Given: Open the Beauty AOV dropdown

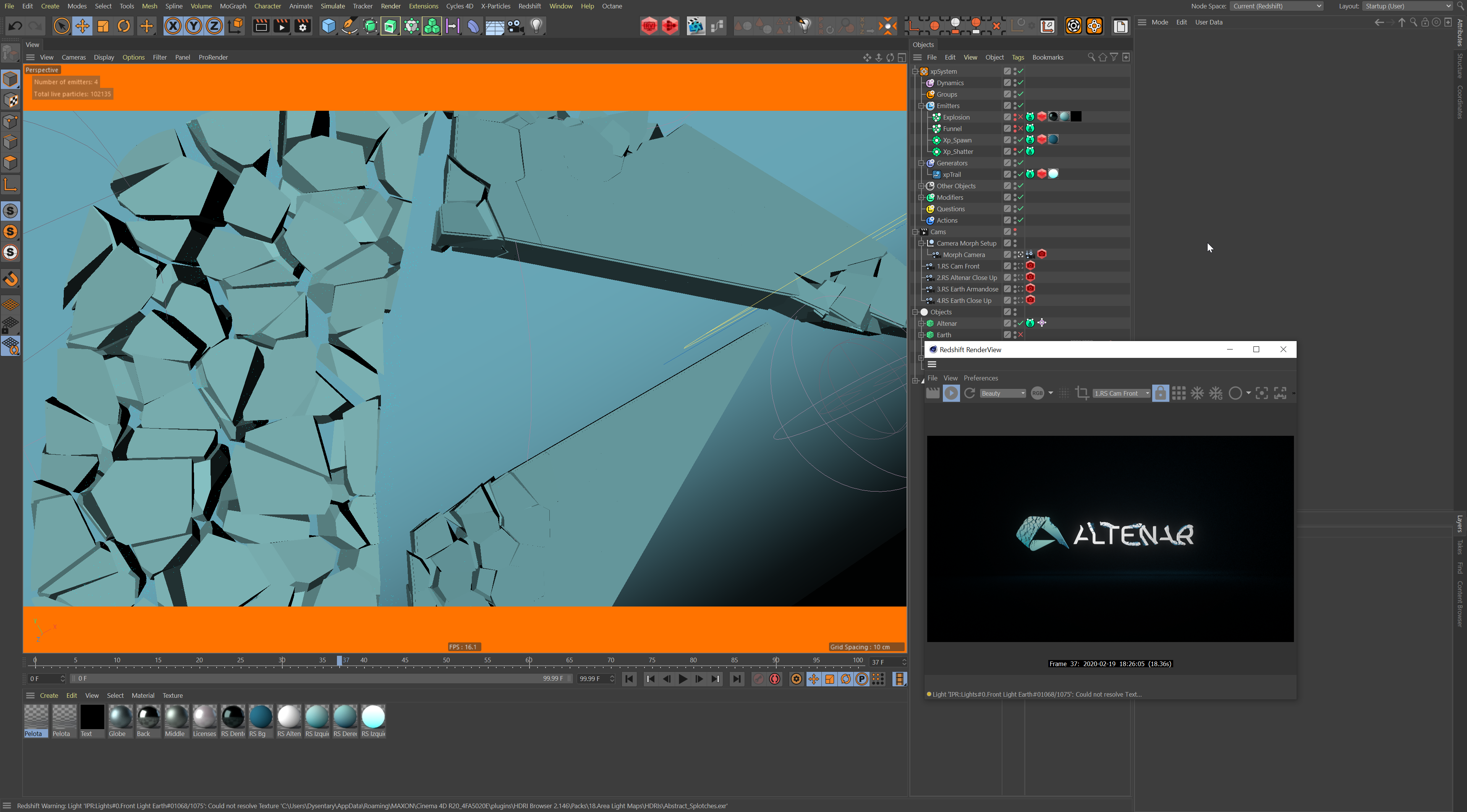Looking at the screenshot, I should click(x=1003, y=393).
